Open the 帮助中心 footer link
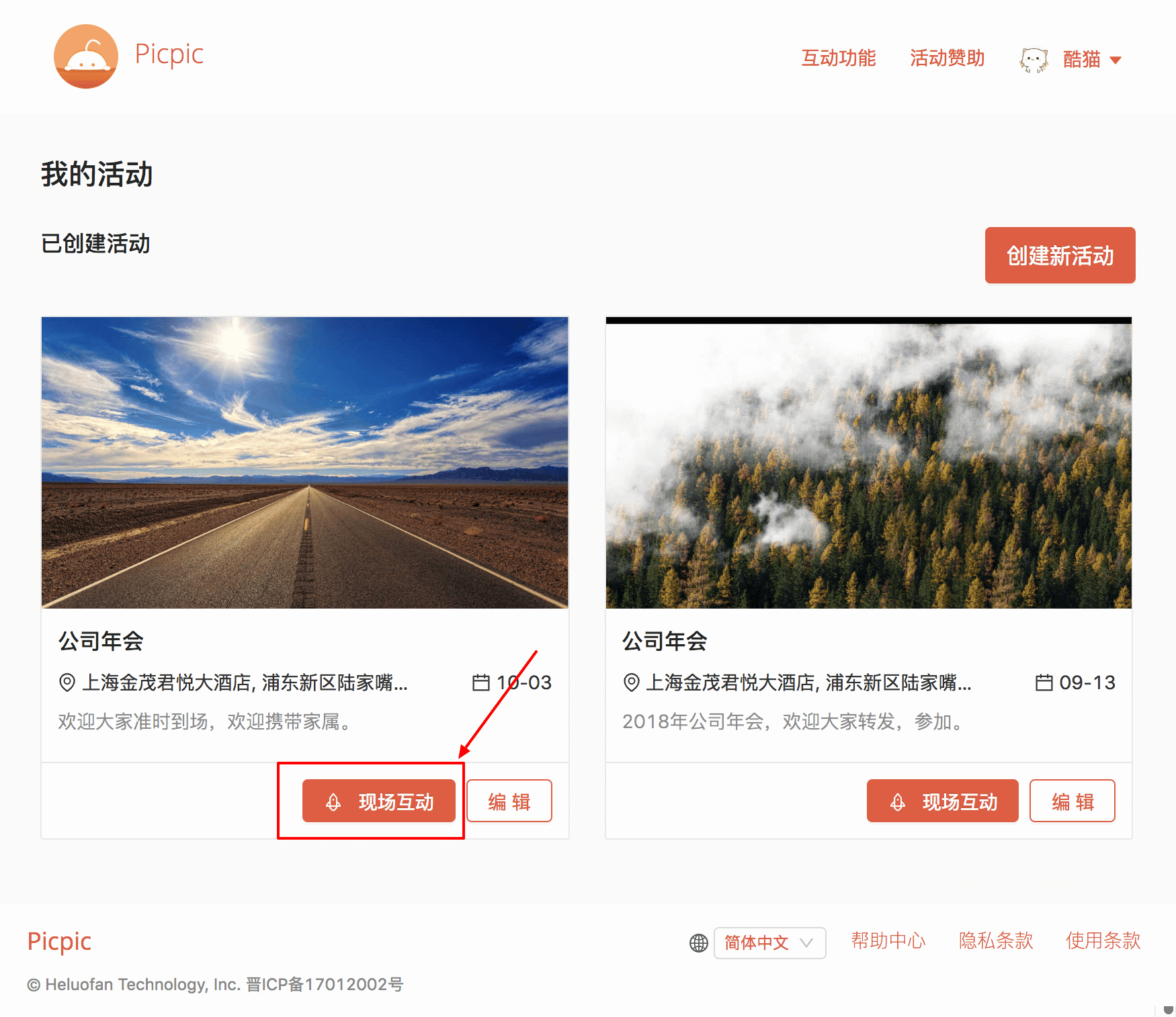 888,940
